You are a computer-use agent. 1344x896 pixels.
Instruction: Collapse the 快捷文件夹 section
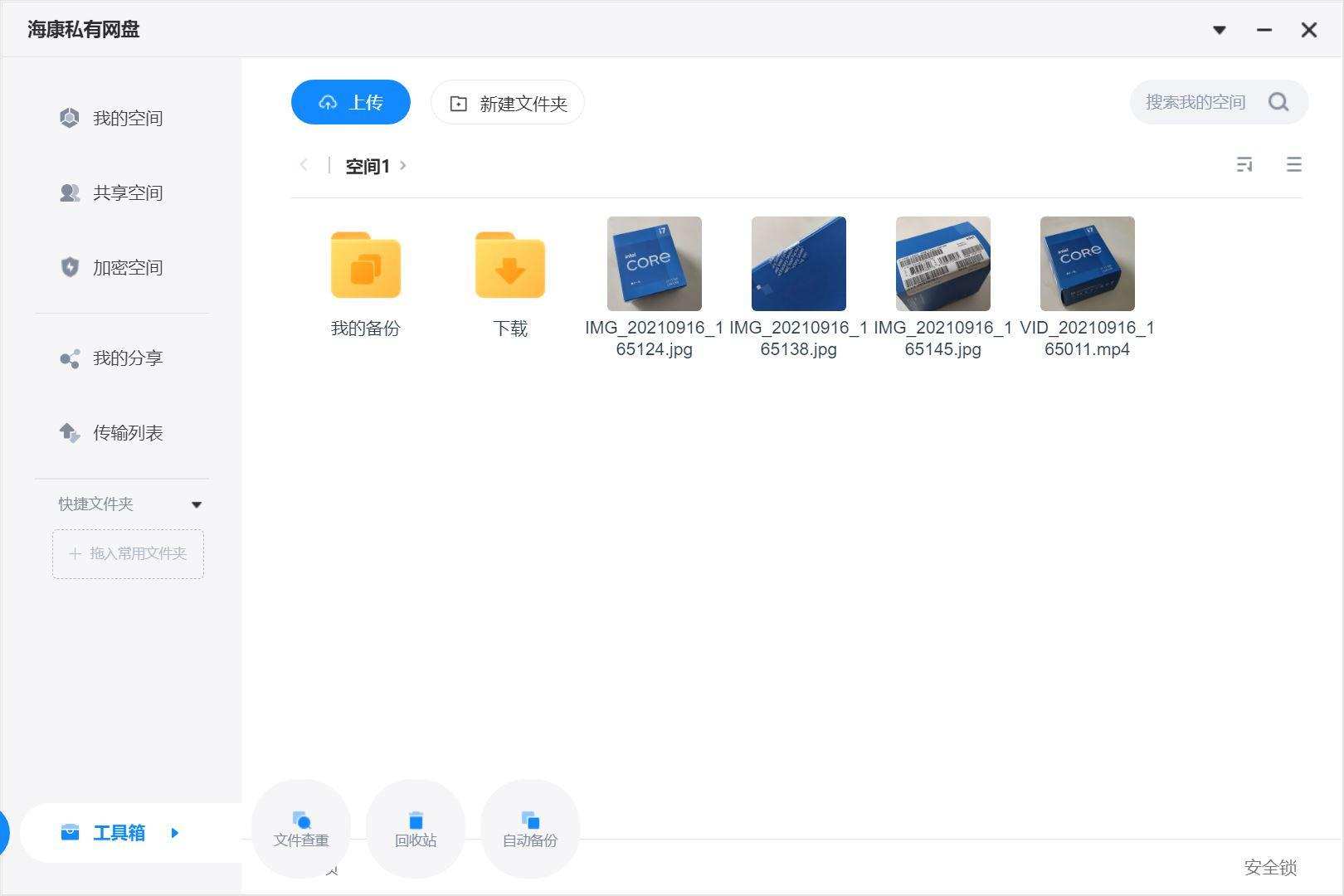coord(197,504)
